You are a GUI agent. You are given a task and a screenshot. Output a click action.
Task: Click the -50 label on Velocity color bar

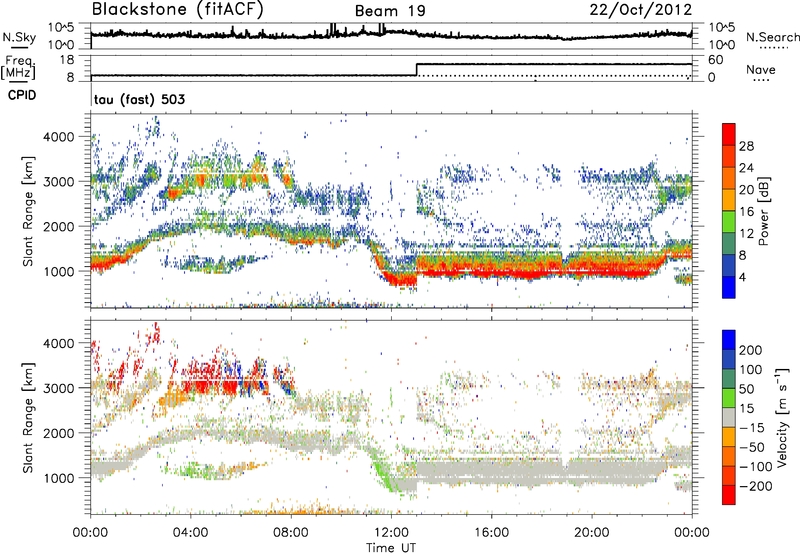tap(752, 447)
